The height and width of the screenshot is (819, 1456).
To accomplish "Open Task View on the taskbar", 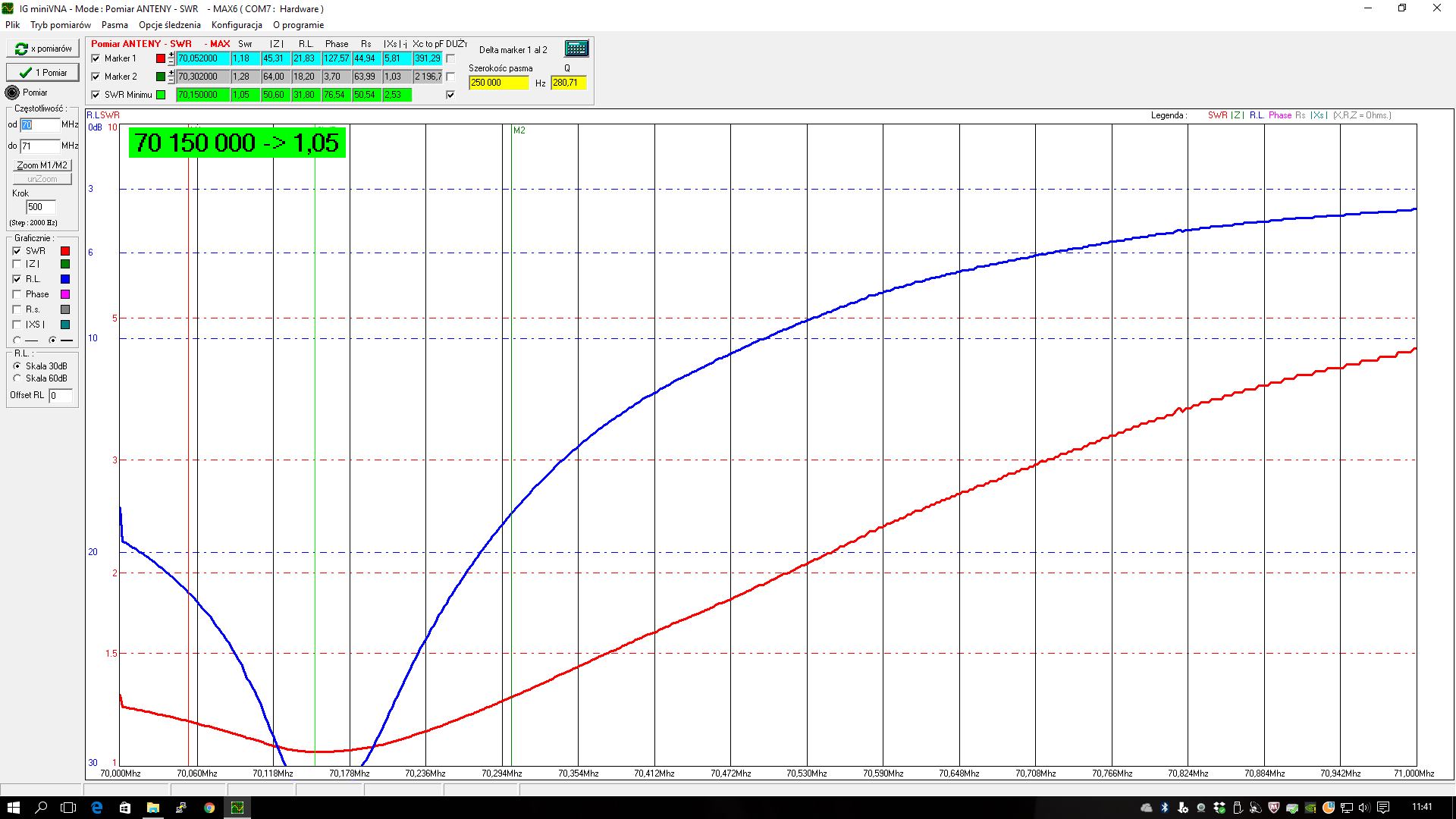I will pos(68,808).
